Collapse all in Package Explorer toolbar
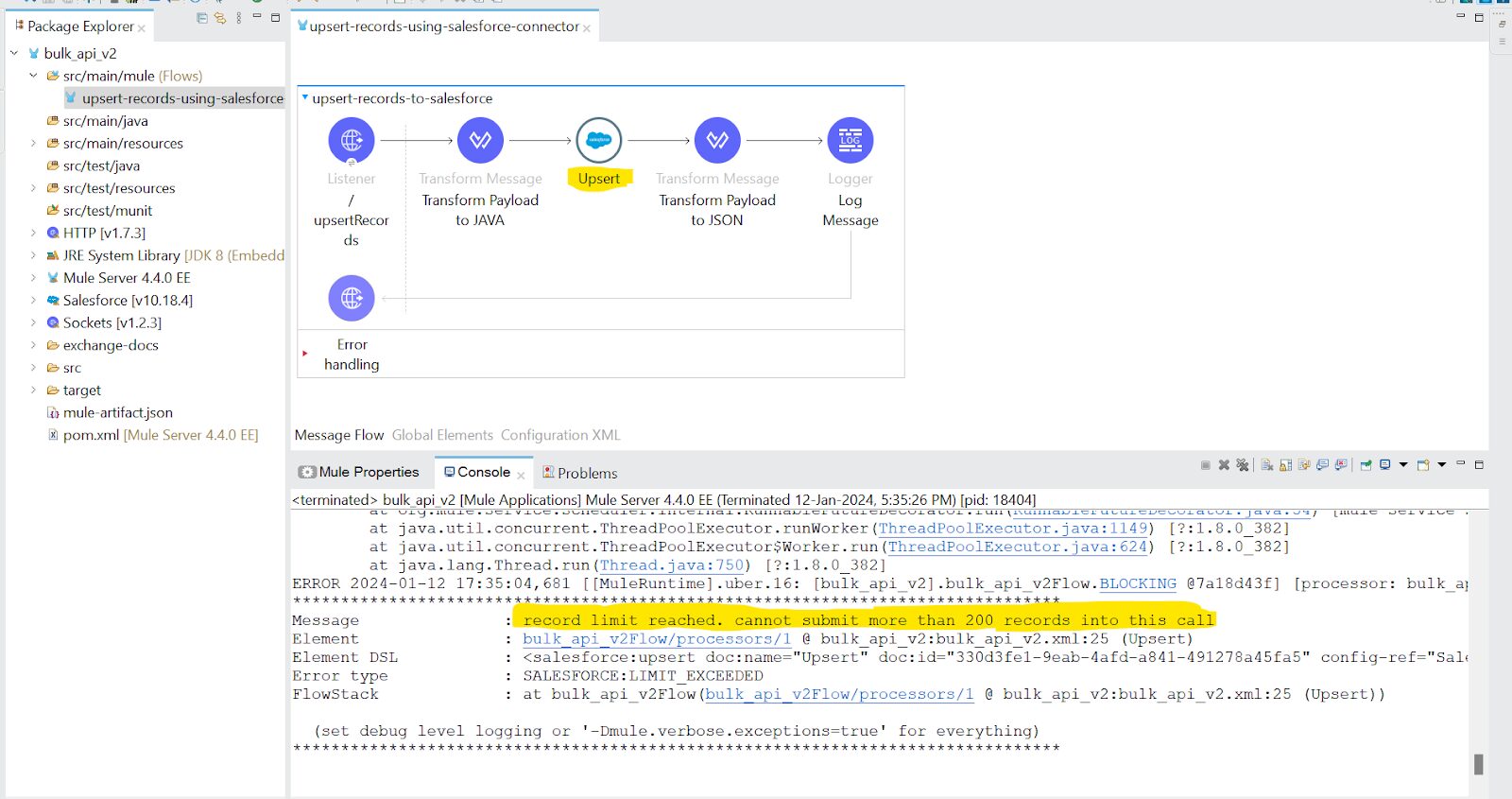 tap(202, 18)
